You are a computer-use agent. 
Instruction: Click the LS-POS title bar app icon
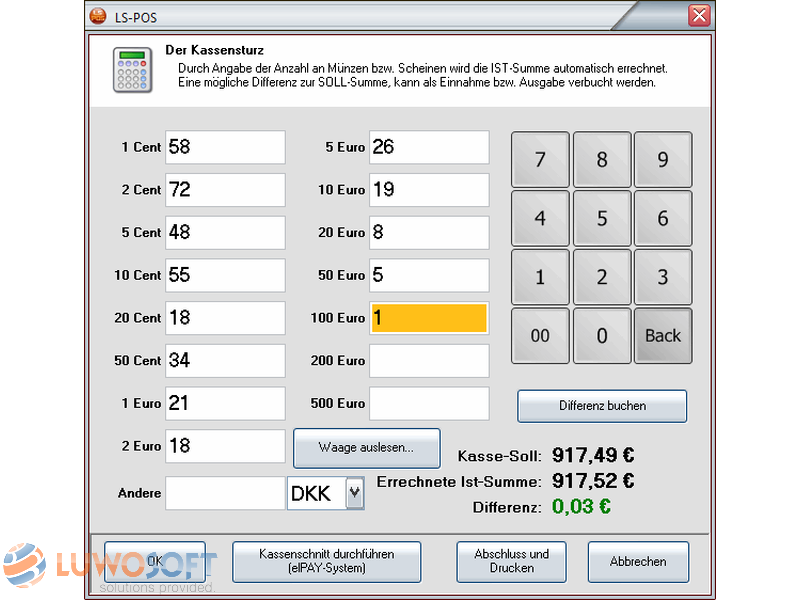(x=98, y=16)
